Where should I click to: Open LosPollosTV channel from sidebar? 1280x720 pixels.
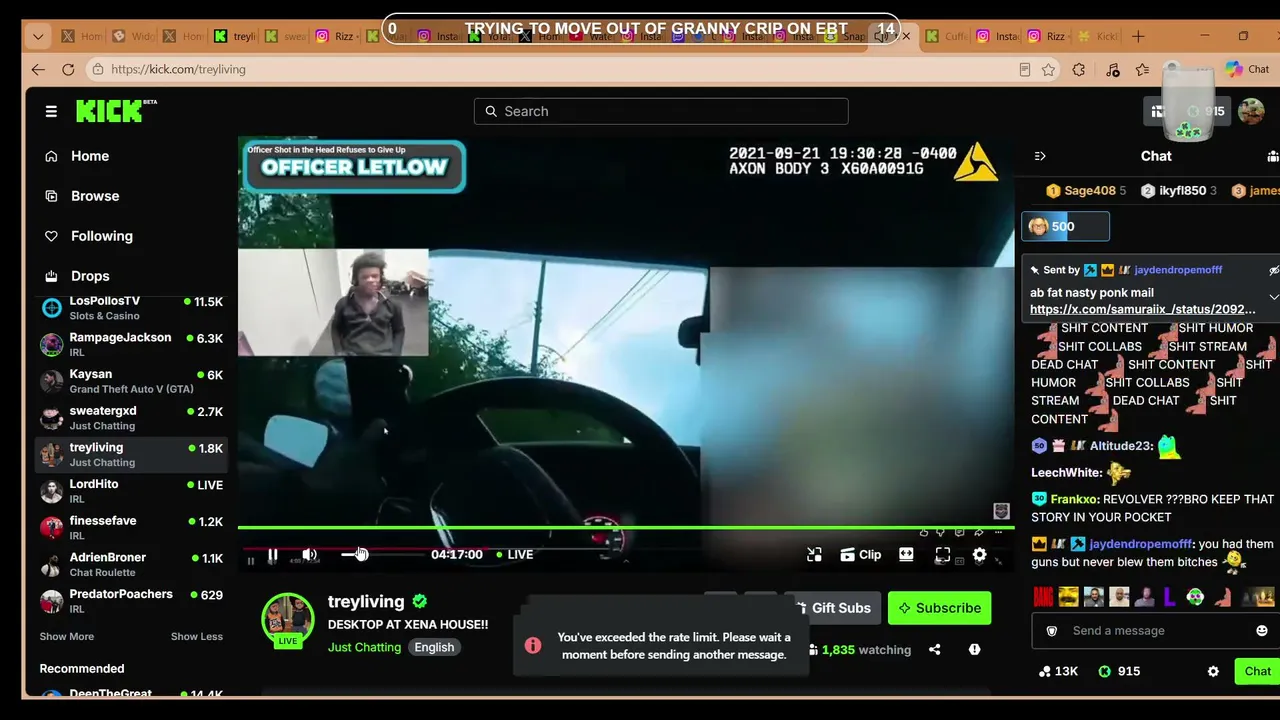pos(132,308)
